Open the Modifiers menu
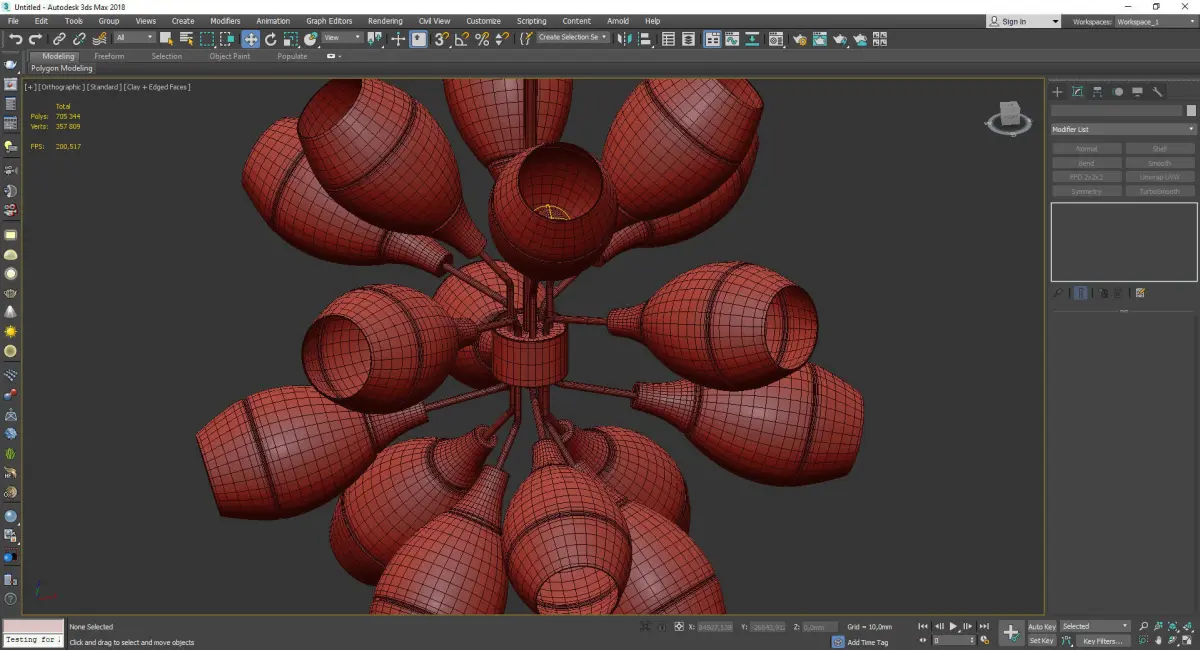Image resolution: width=1200 pixels, height=650 pixels. [225, 21]
